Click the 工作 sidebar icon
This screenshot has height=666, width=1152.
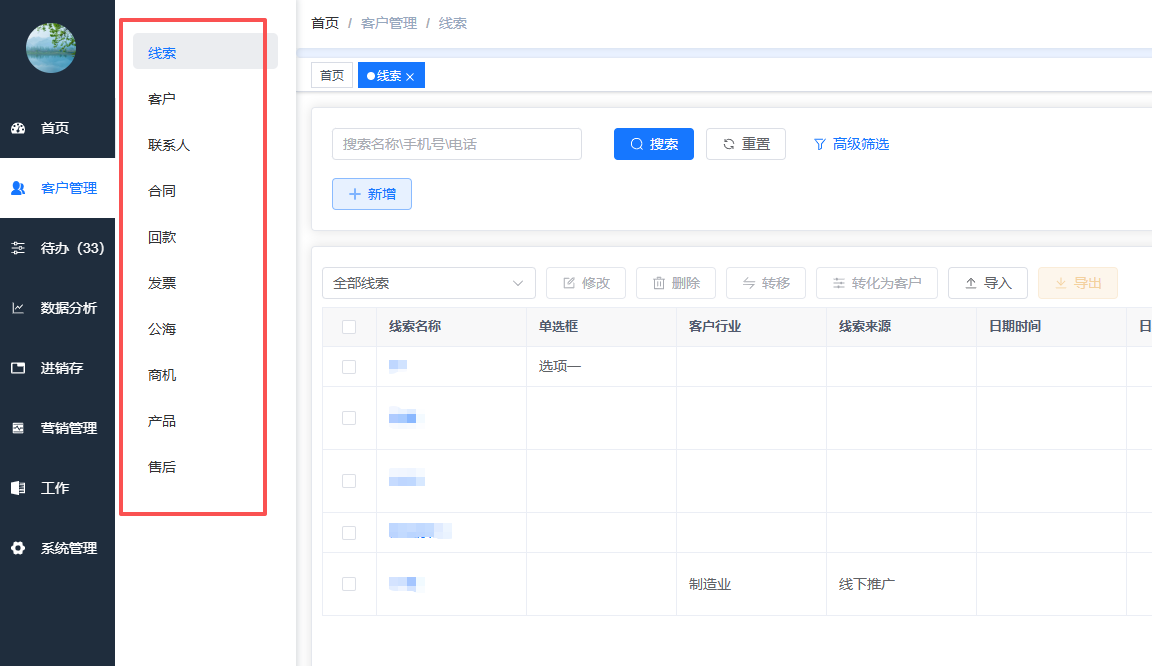click(x=18, y=488)
